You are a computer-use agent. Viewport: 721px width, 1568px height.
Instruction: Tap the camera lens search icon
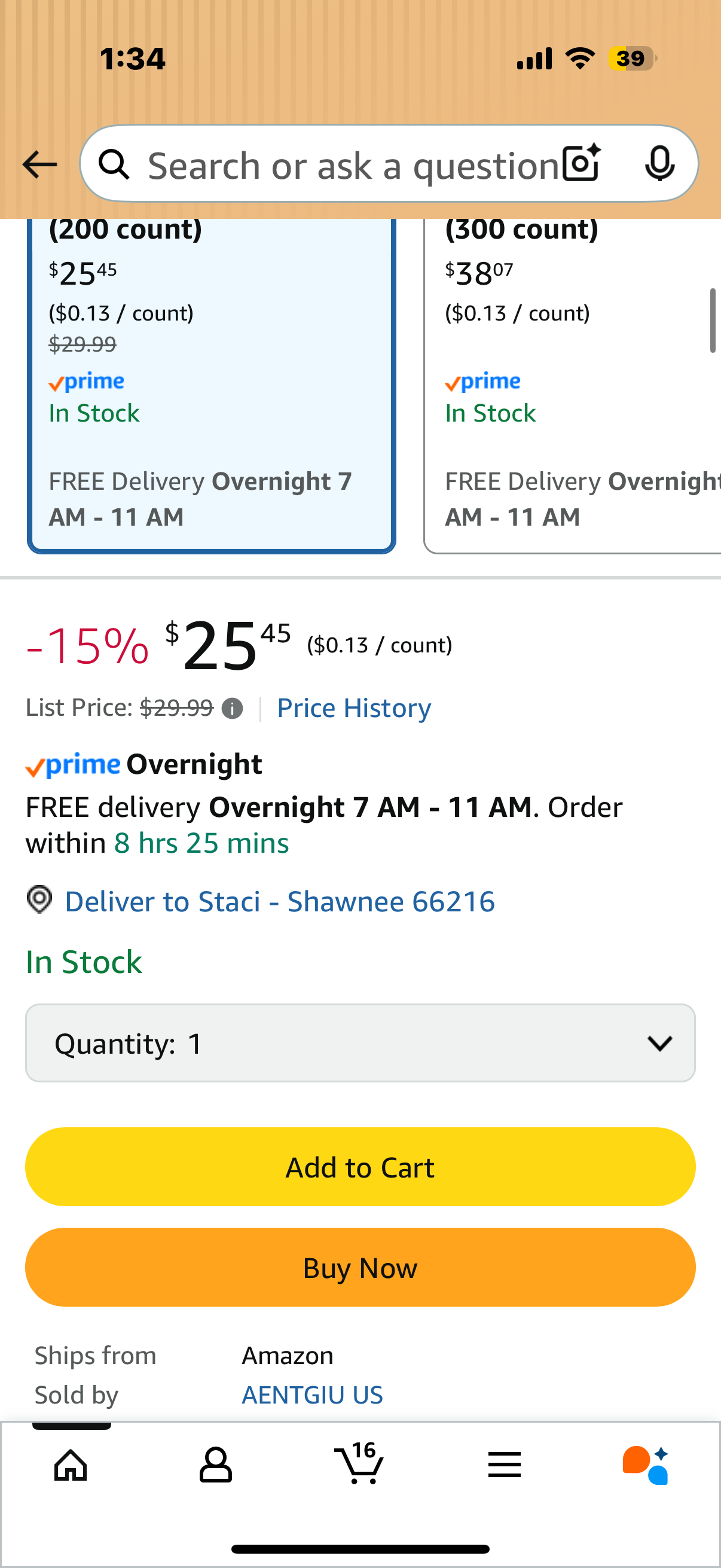pyautogui.click(x=581, y=164)
